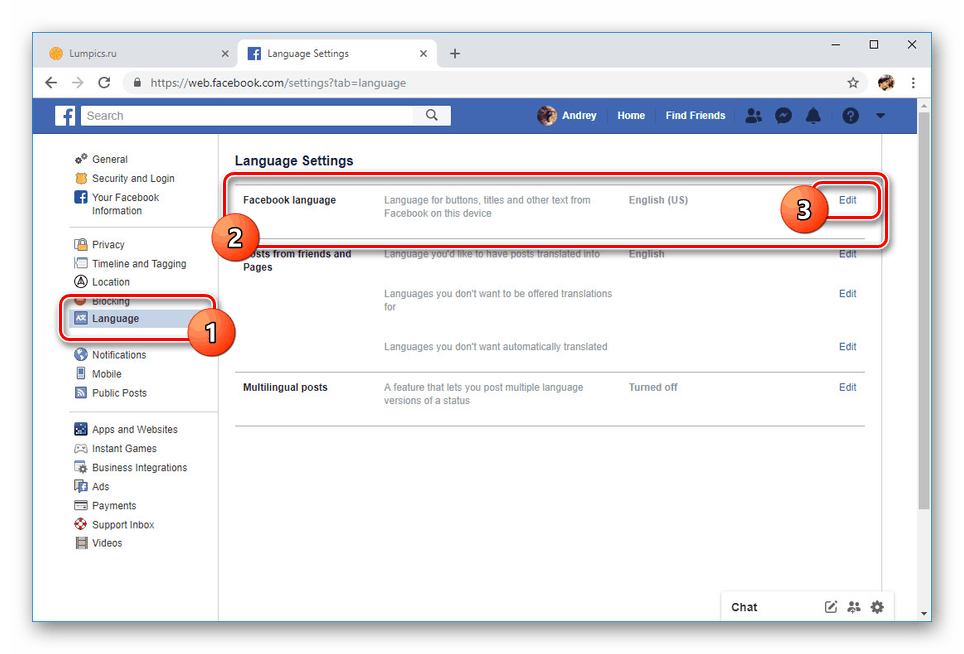The image size is (964, 654).
Task: Click the Videos film icon
Action: 81,543
